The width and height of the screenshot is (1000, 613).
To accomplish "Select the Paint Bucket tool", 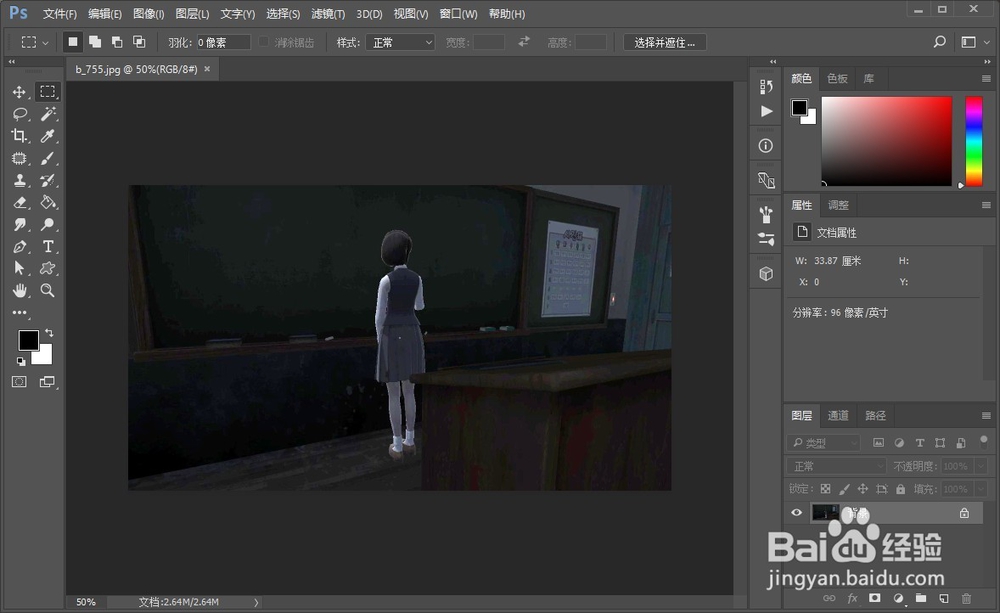I will click(48, 202).
